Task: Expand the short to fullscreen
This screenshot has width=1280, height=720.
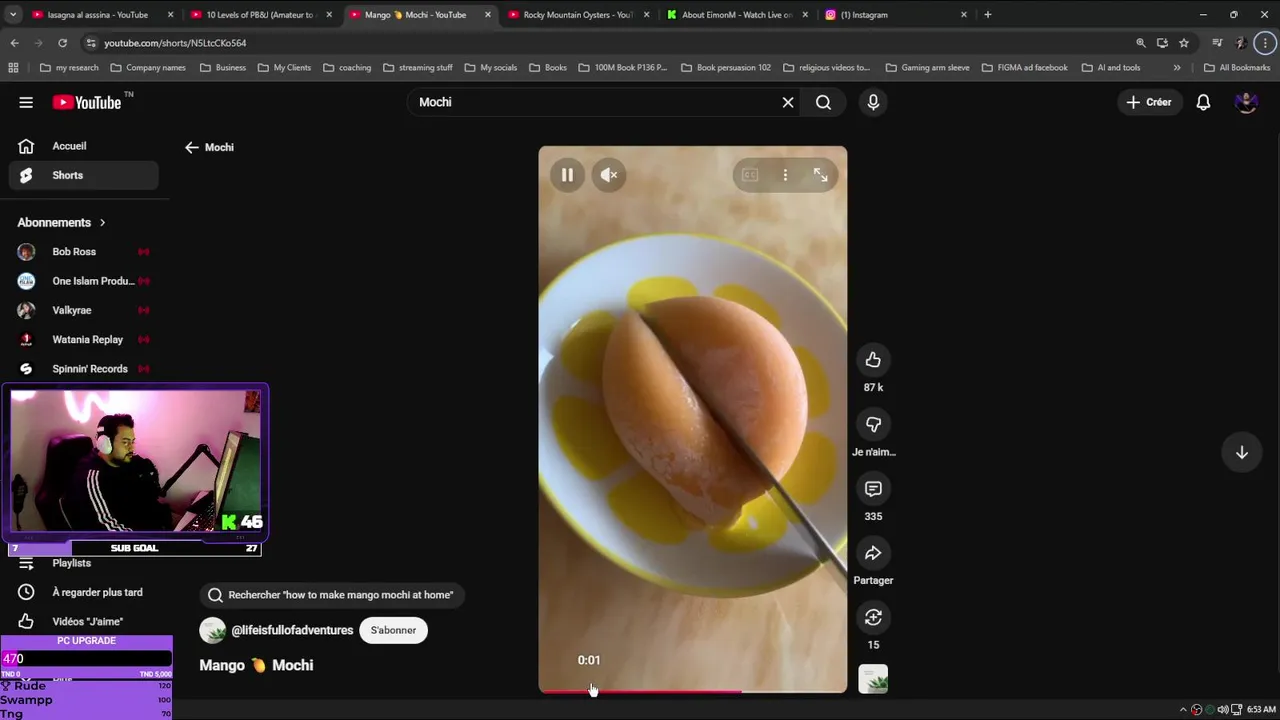Action: pos(820,175)
